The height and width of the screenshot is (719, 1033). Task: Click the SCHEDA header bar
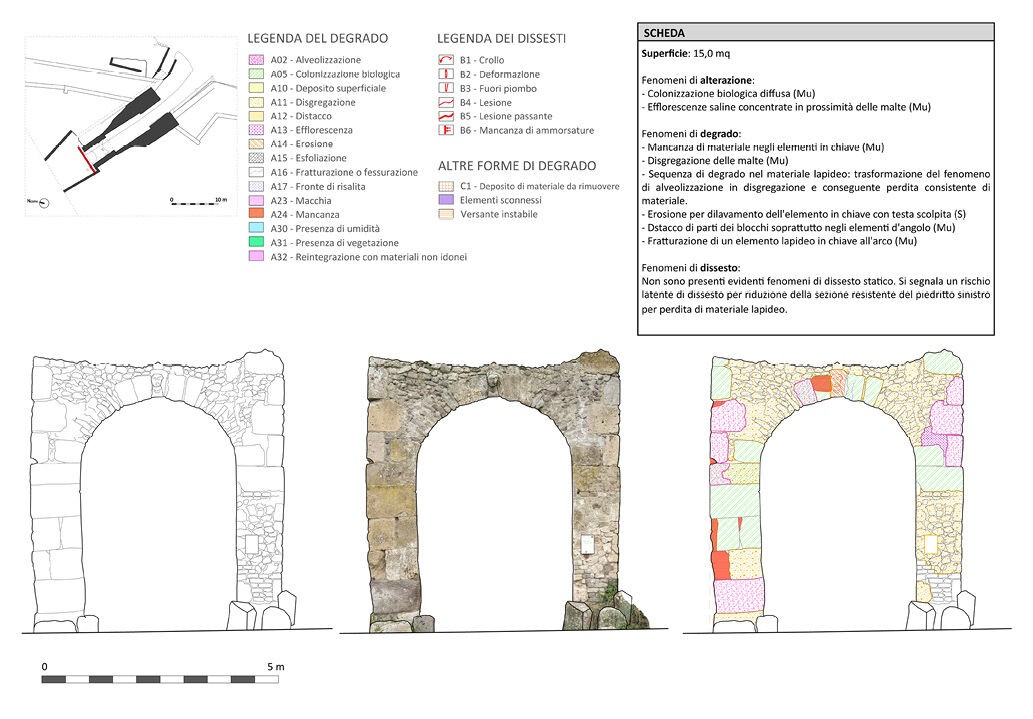815,33
